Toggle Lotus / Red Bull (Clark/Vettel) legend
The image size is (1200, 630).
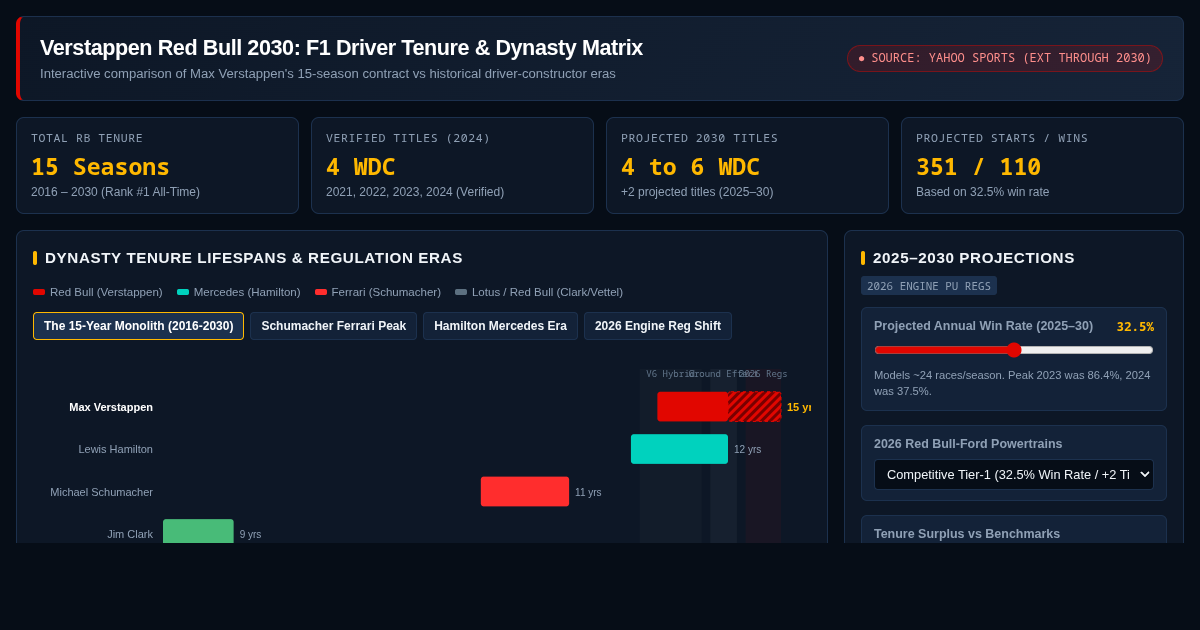(539, 292)
